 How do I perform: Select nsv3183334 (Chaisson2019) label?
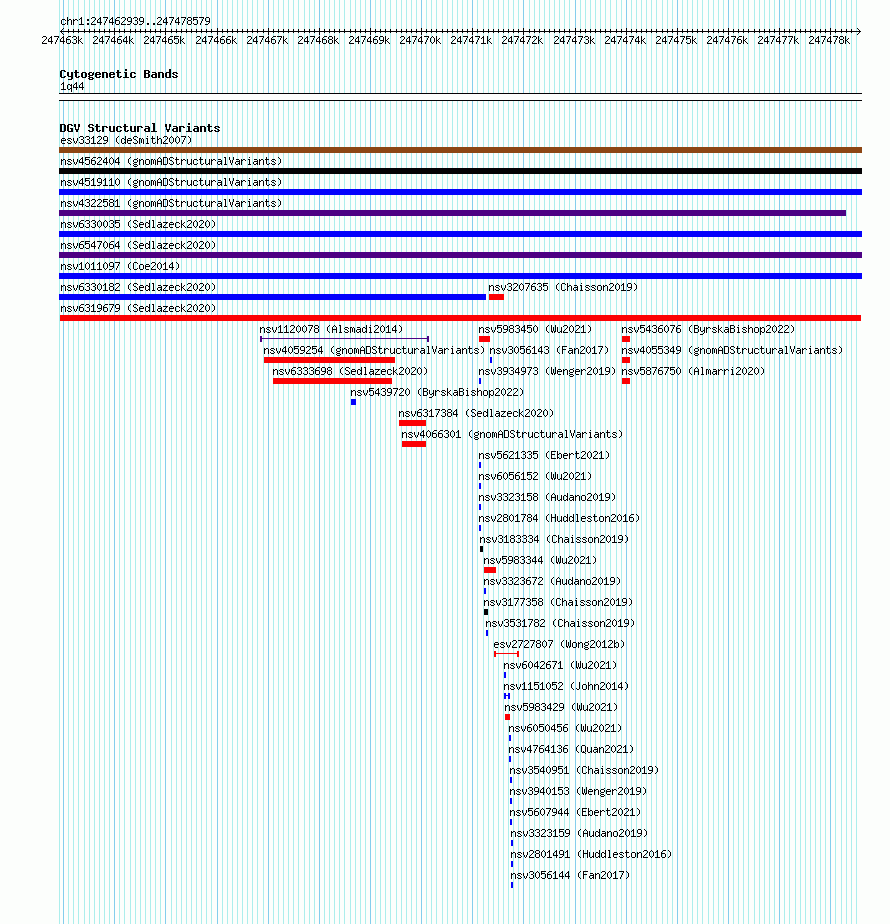[x=554, y=539]
